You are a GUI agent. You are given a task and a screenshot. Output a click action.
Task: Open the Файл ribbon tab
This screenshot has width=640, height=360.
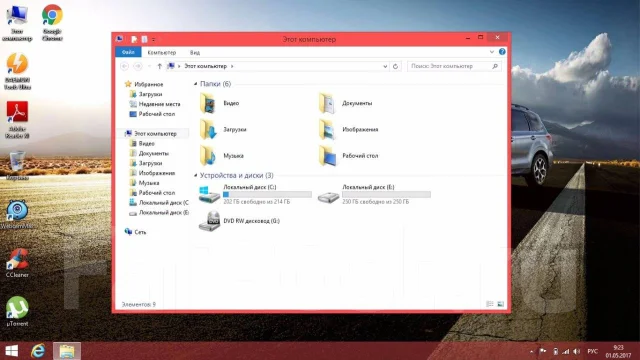point(128,52)
